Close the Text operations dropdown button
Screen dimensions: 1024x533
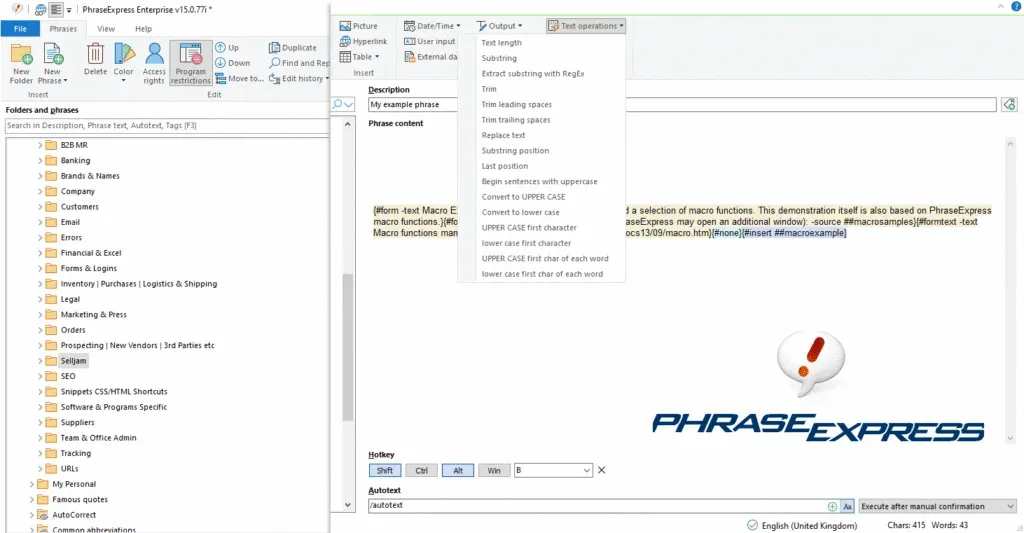coord(586,26)
